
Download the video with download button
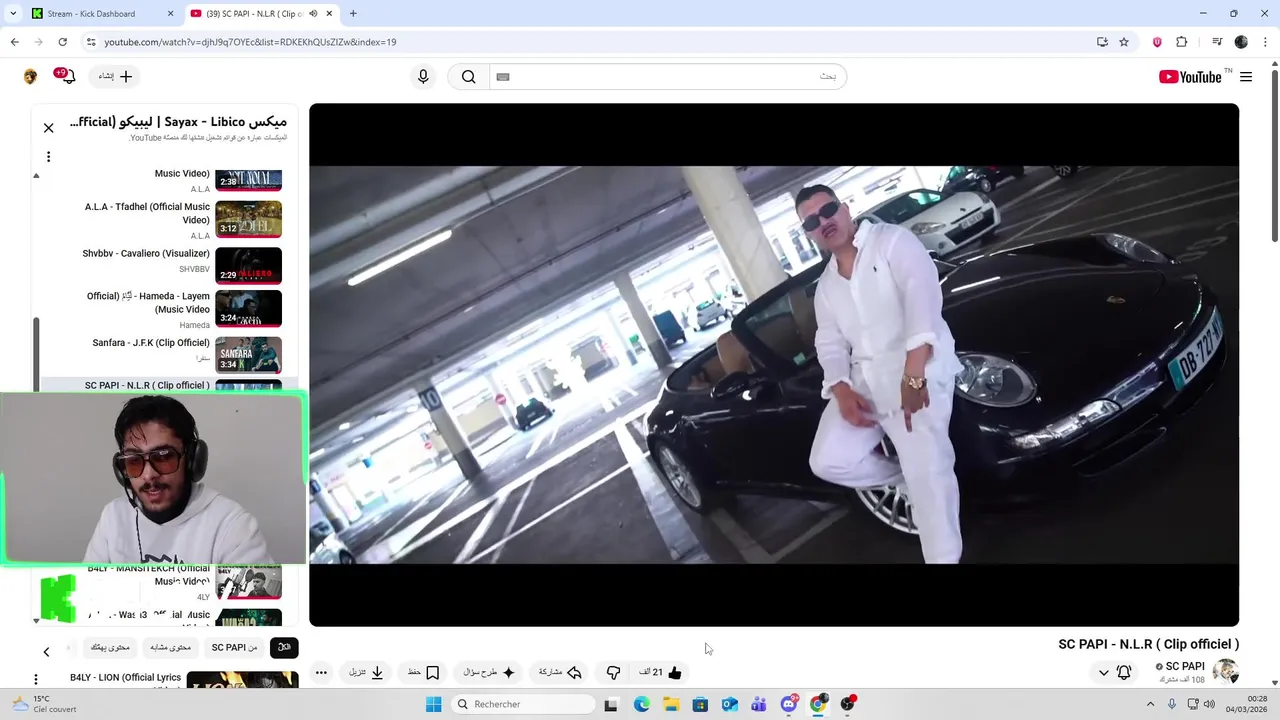(x=366, y=673)
